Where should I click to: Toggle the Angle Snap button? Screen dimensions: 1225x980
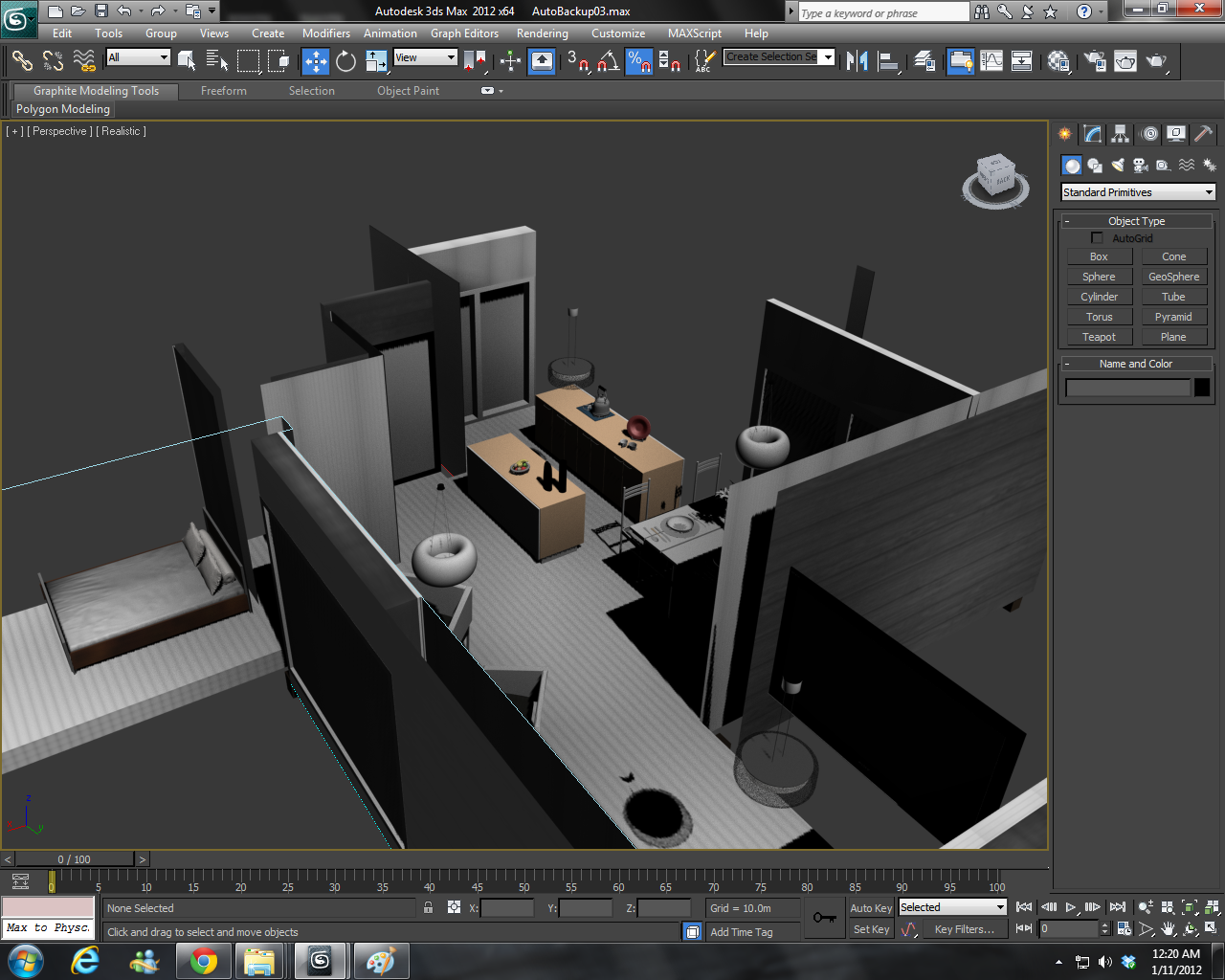coord(605,61)
